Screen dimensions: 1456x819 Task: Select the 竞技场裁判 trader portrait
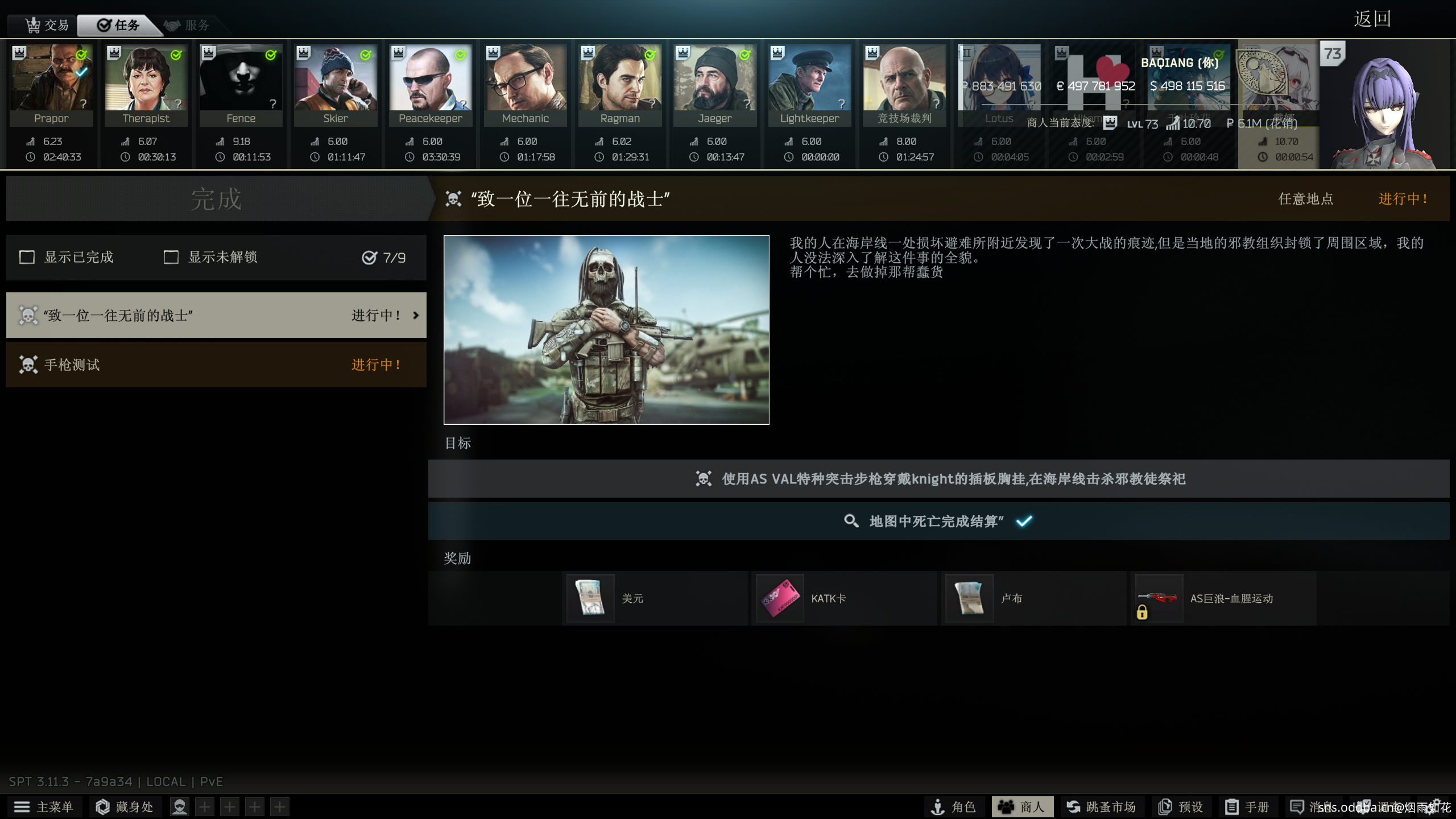(x=904, y=78)
